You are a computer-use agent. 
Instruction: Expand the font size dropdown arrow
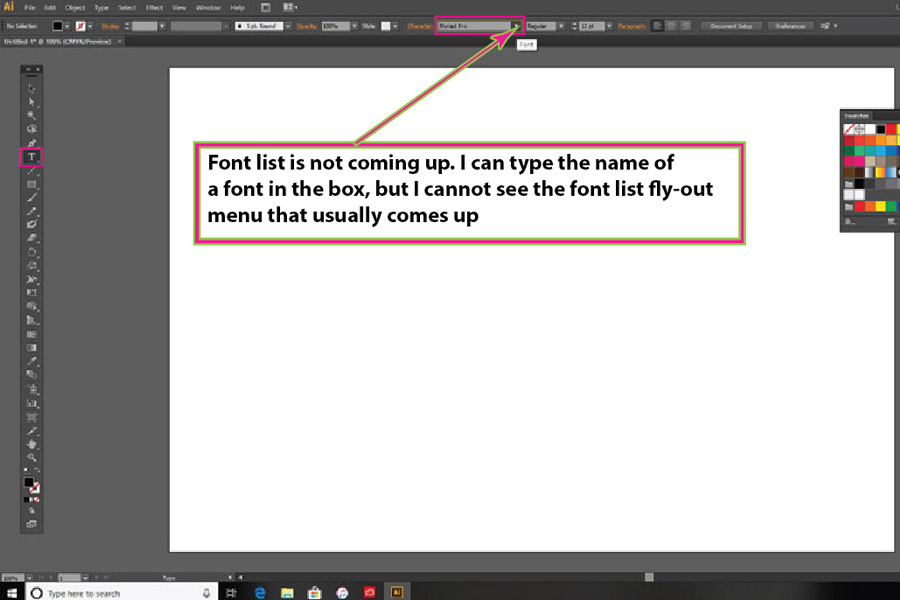(x=609, y=26)
